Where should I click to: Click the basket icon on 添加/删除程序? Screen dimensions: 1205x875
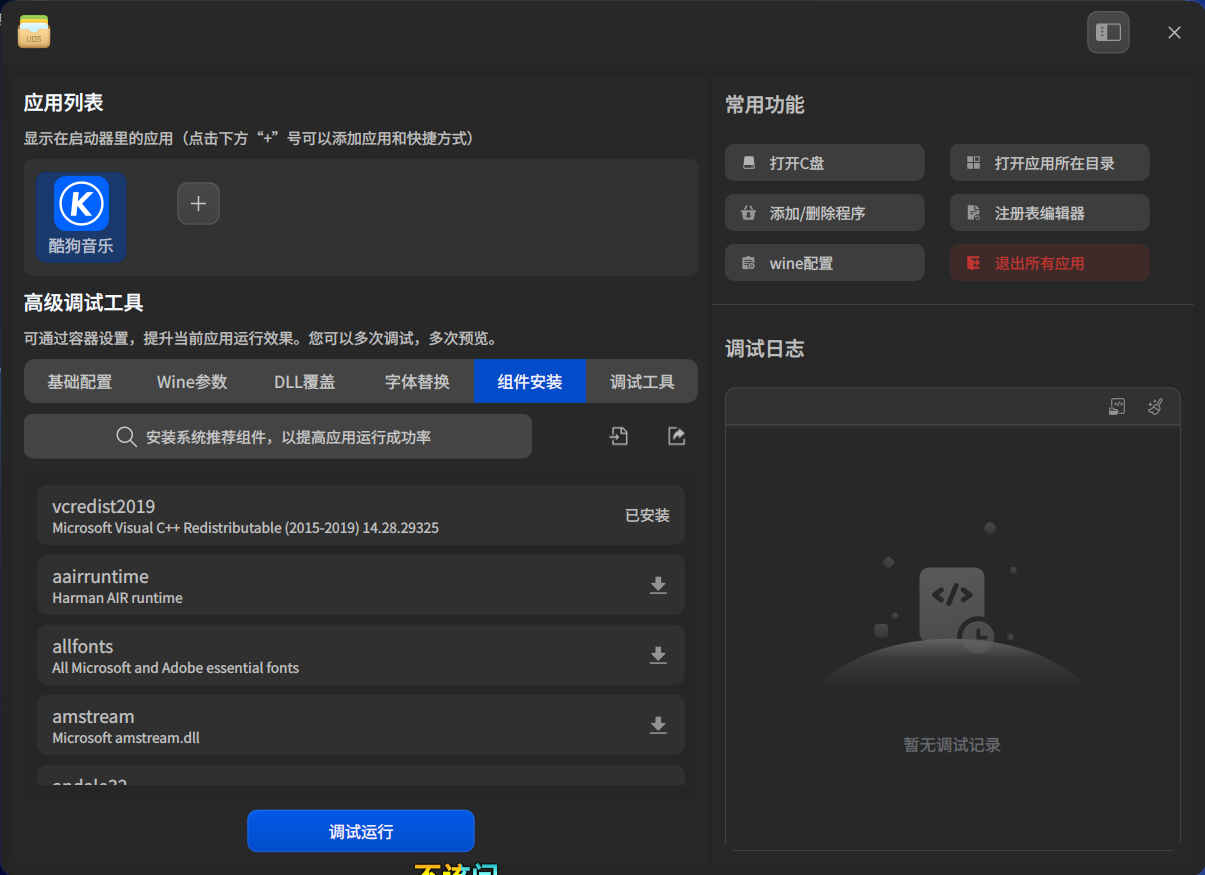click(x=748, y=213)
